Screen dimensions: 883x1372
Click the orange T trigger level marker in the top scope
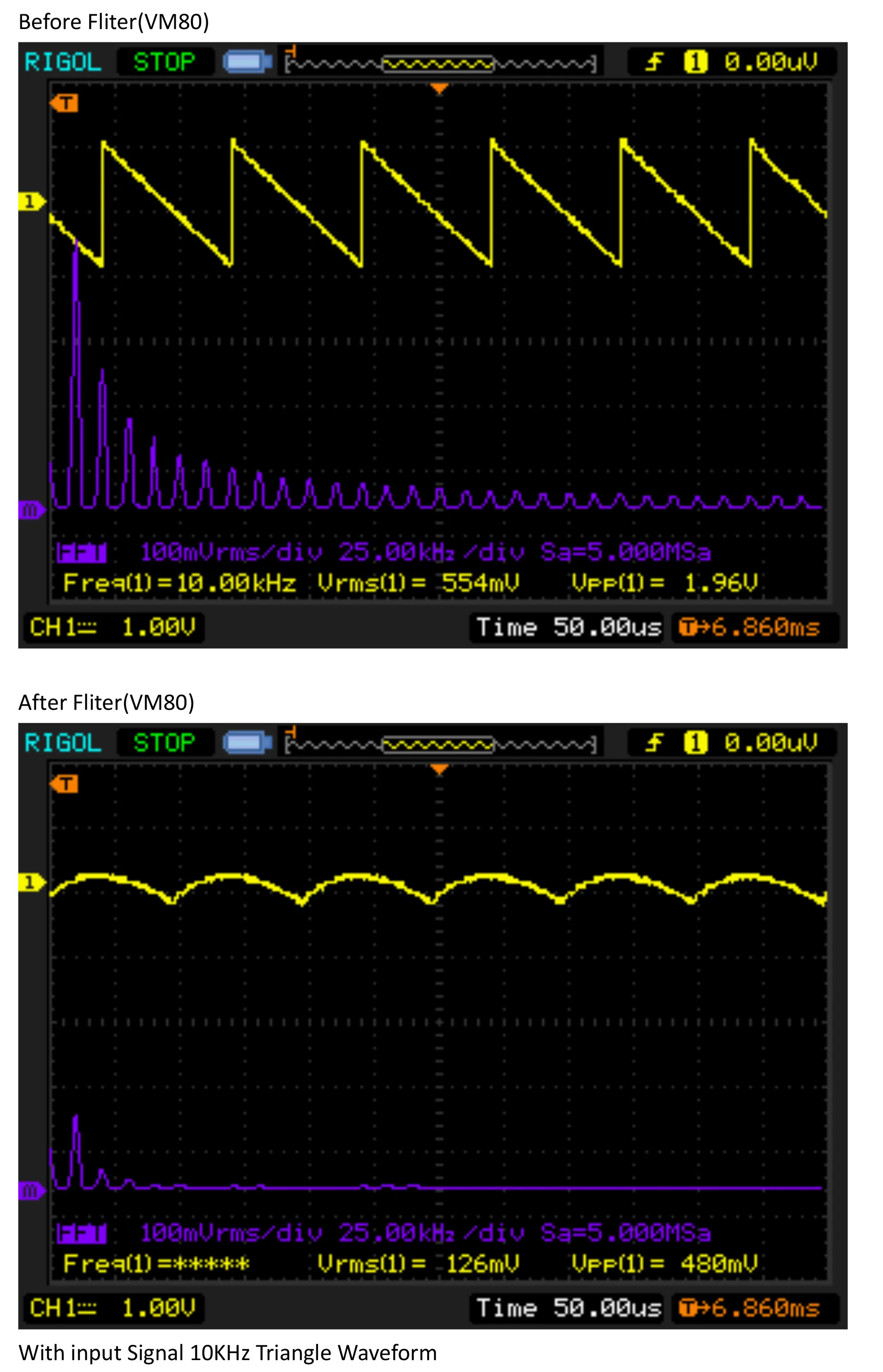pyautogui.click(x=64, y=104)
